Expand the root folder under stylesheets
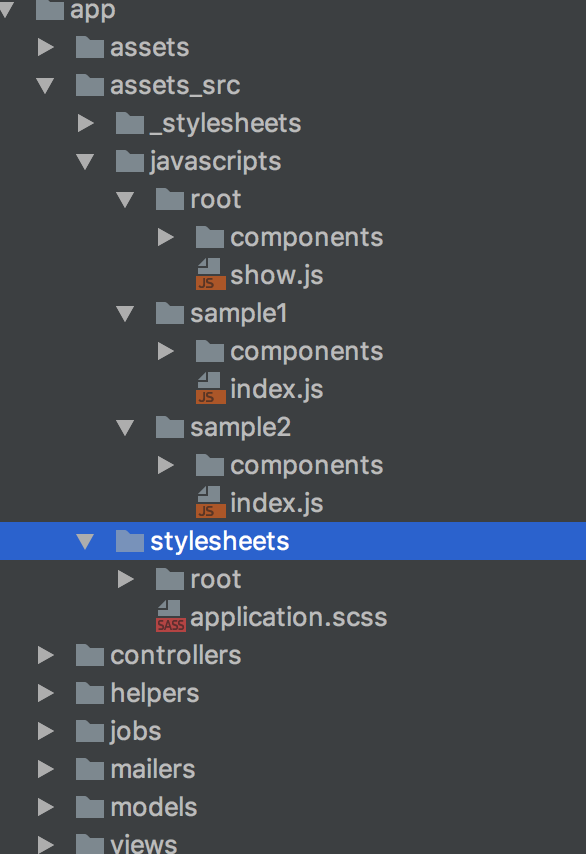 click(126, 579)
